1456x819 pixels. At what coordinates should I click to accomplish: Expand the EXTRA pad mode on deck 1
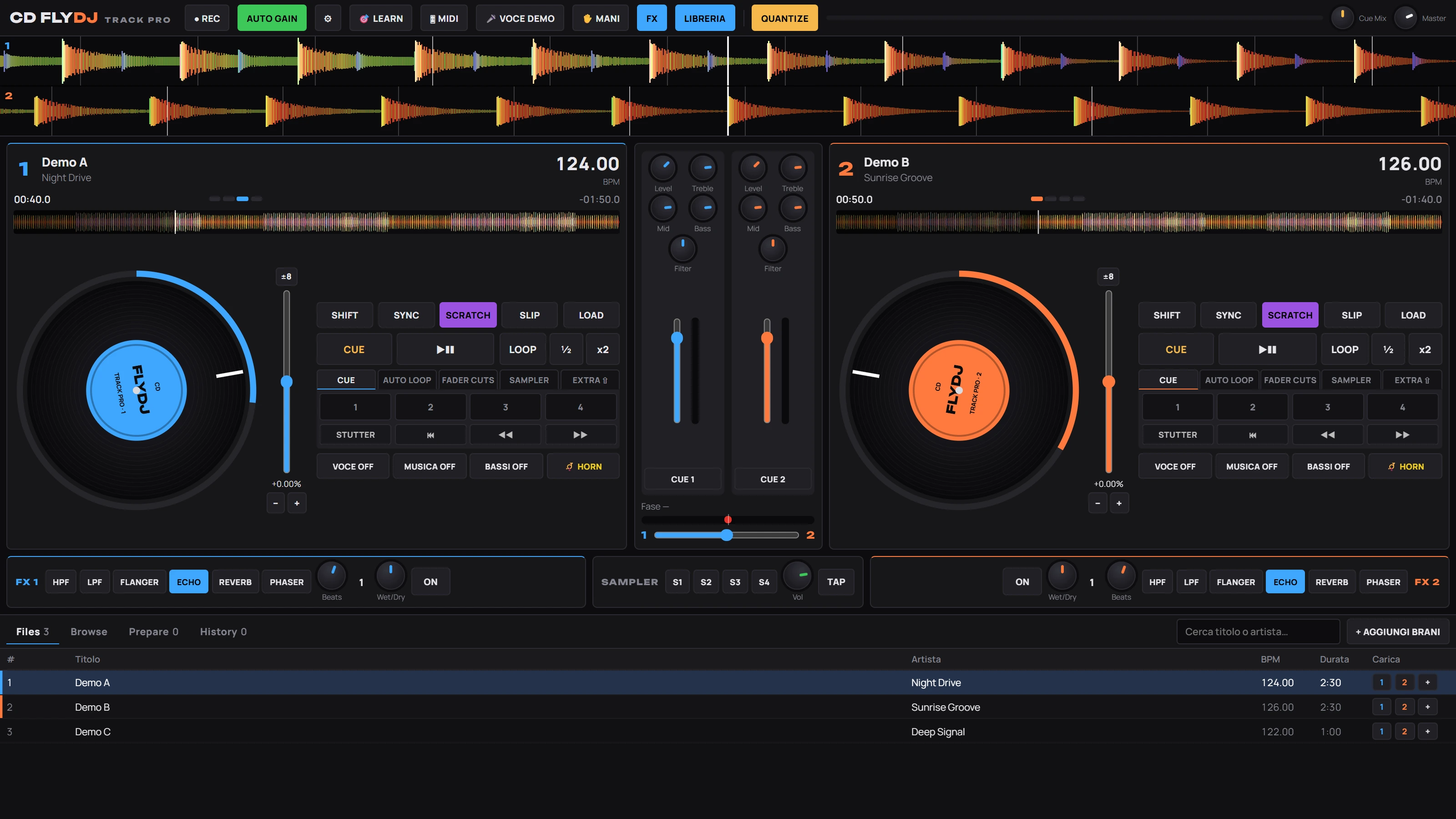(x=590, y=380)
